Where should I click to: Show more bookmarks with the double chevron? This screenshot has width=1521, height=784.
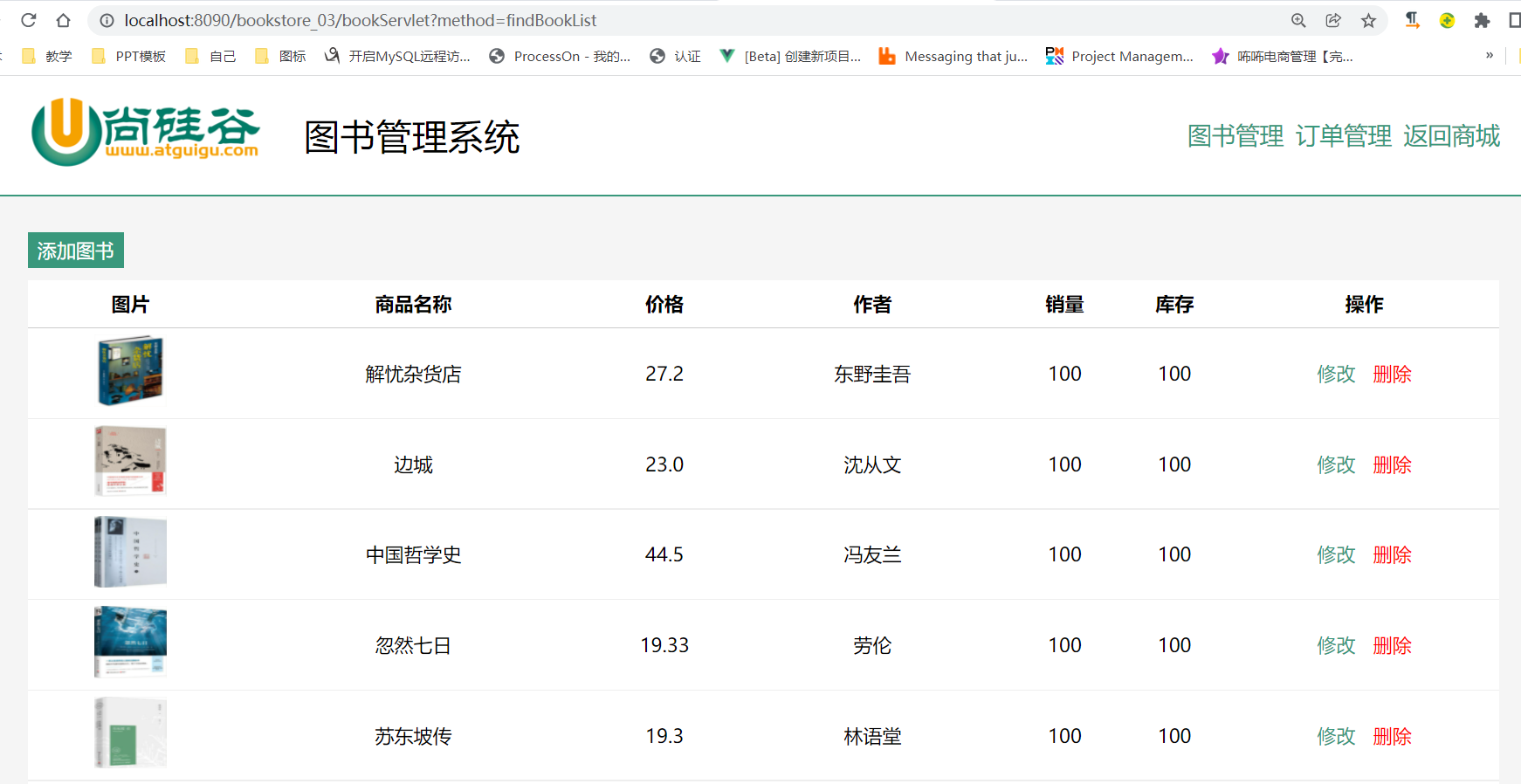1490,55
